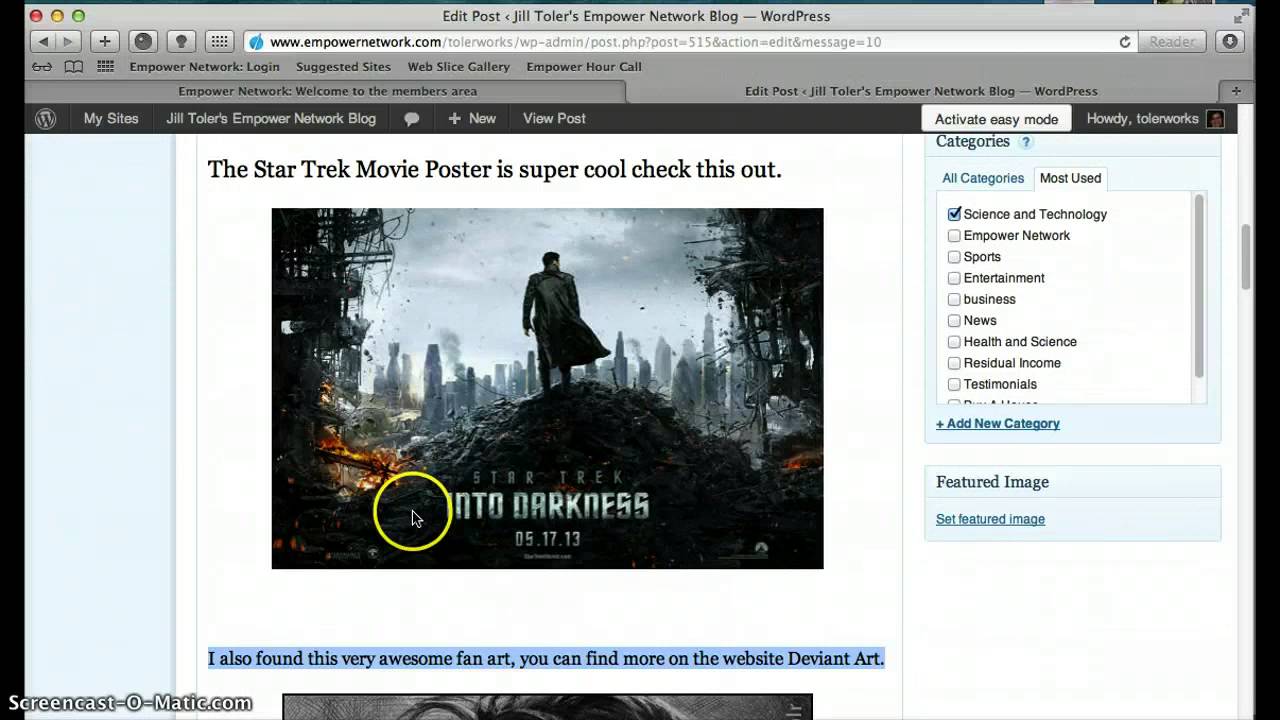Click the Reader button in the address bar
This screenshot has height=720, width=1280.
pos(1171,42)
